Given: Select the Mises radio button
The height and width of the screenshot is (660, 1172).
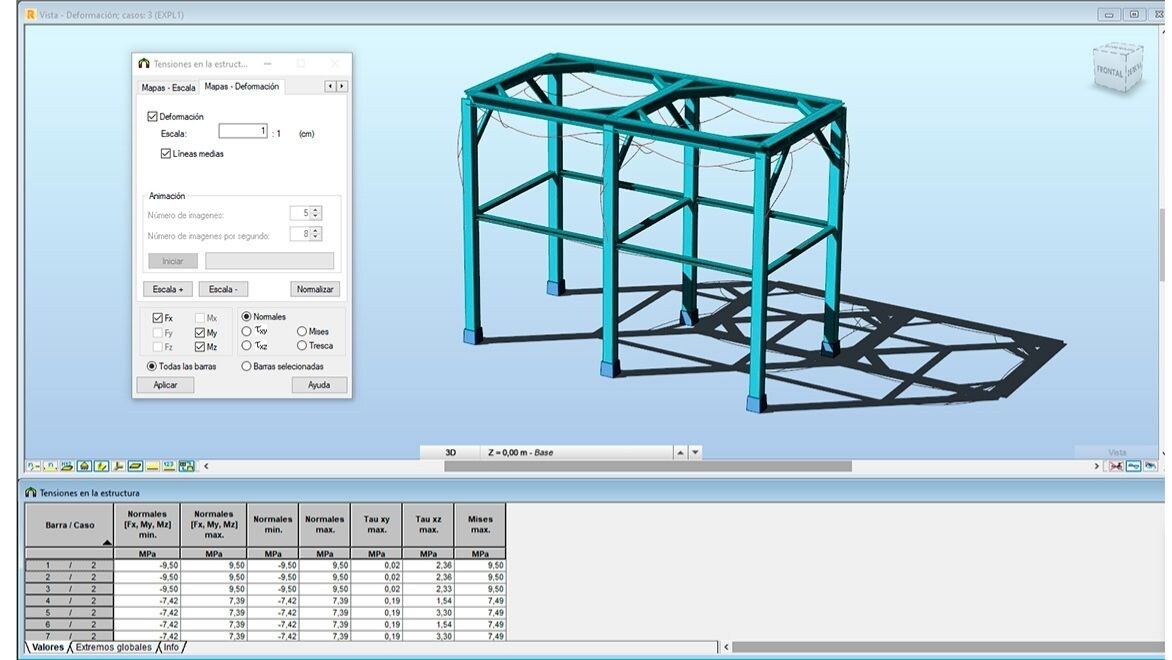Looking at the screenshot, I should tap(302, 331).
